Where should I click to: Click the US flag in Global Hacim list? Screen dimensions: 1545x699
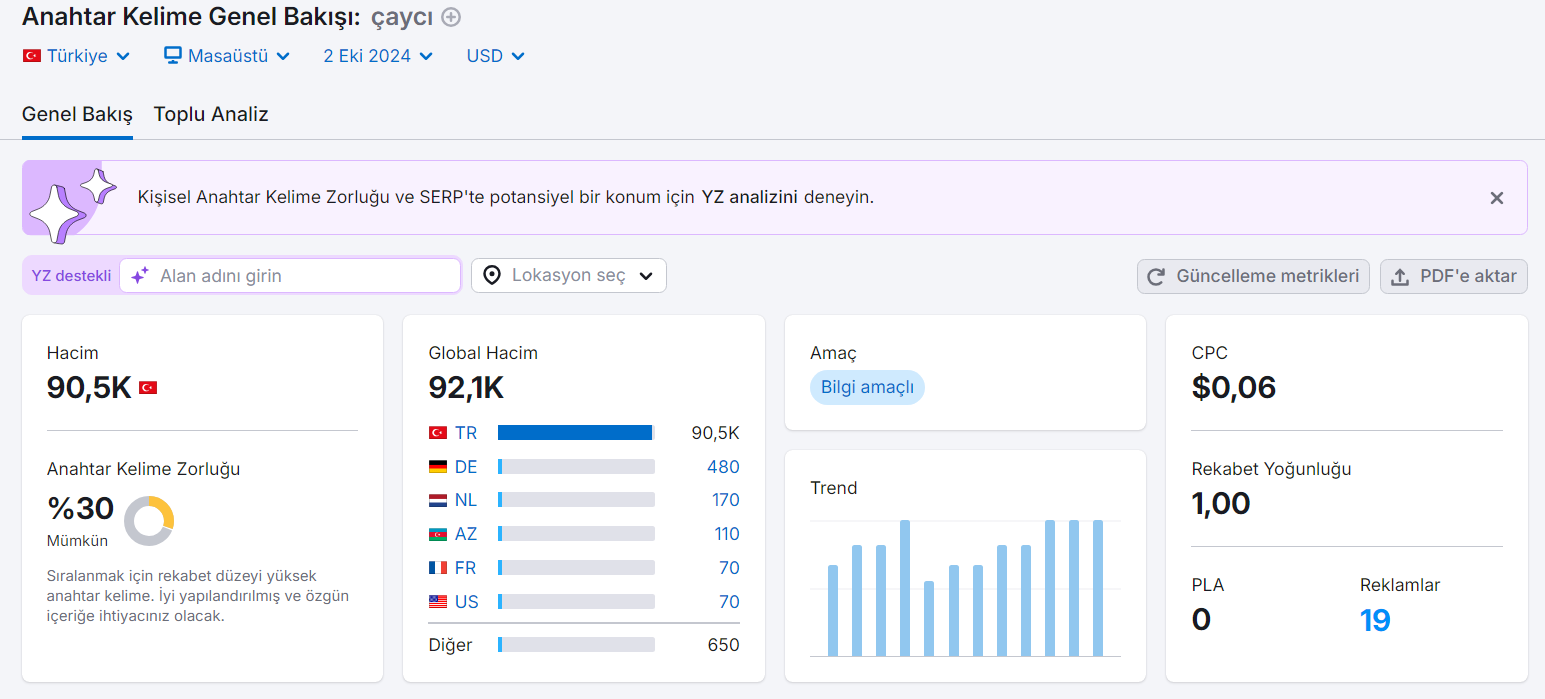click(x=437, y=602)
